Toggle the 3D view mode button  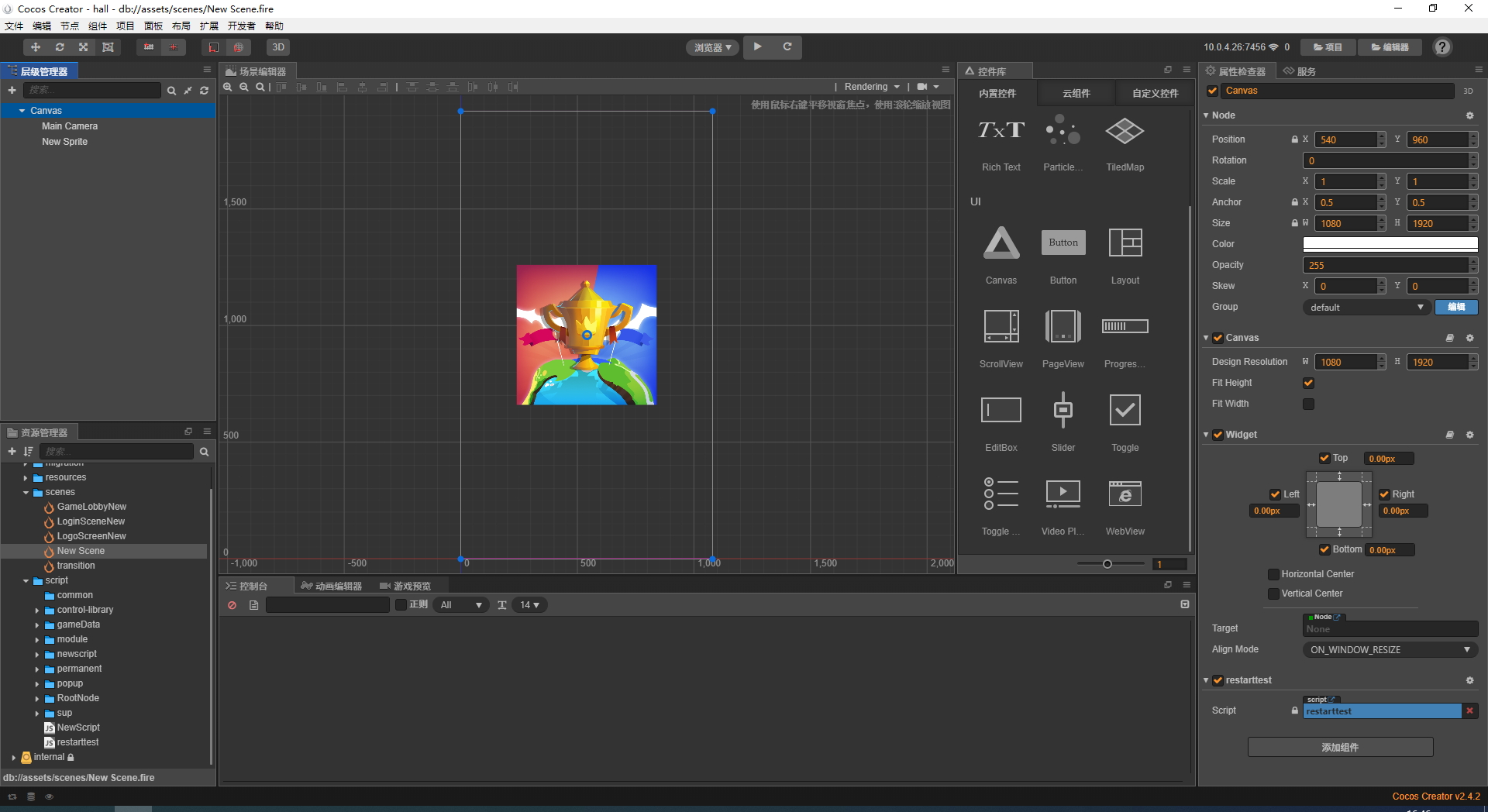tap(277, 47)
